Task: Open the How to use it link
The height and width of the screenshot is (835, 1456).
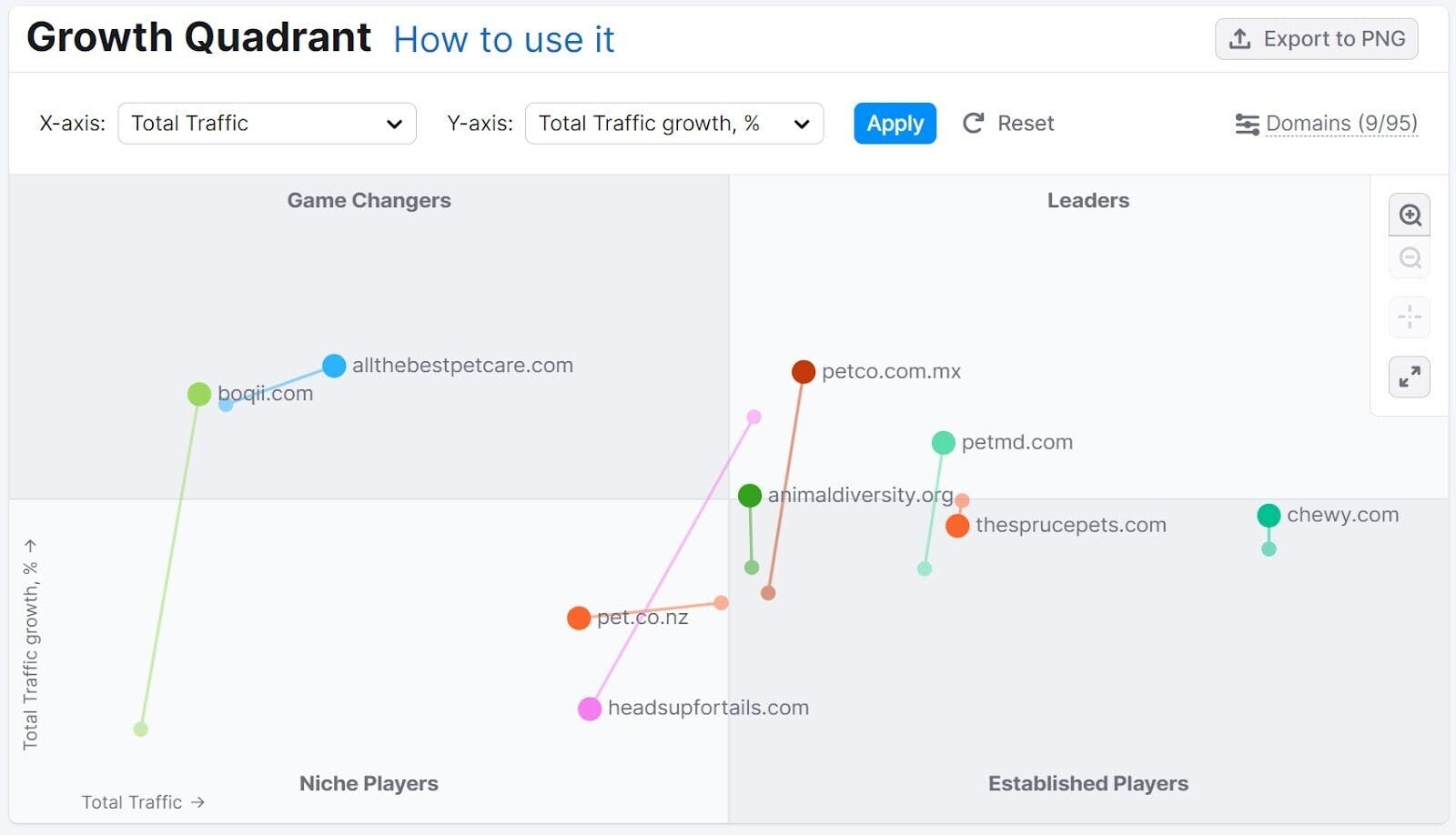Action: tap(503, 40)
